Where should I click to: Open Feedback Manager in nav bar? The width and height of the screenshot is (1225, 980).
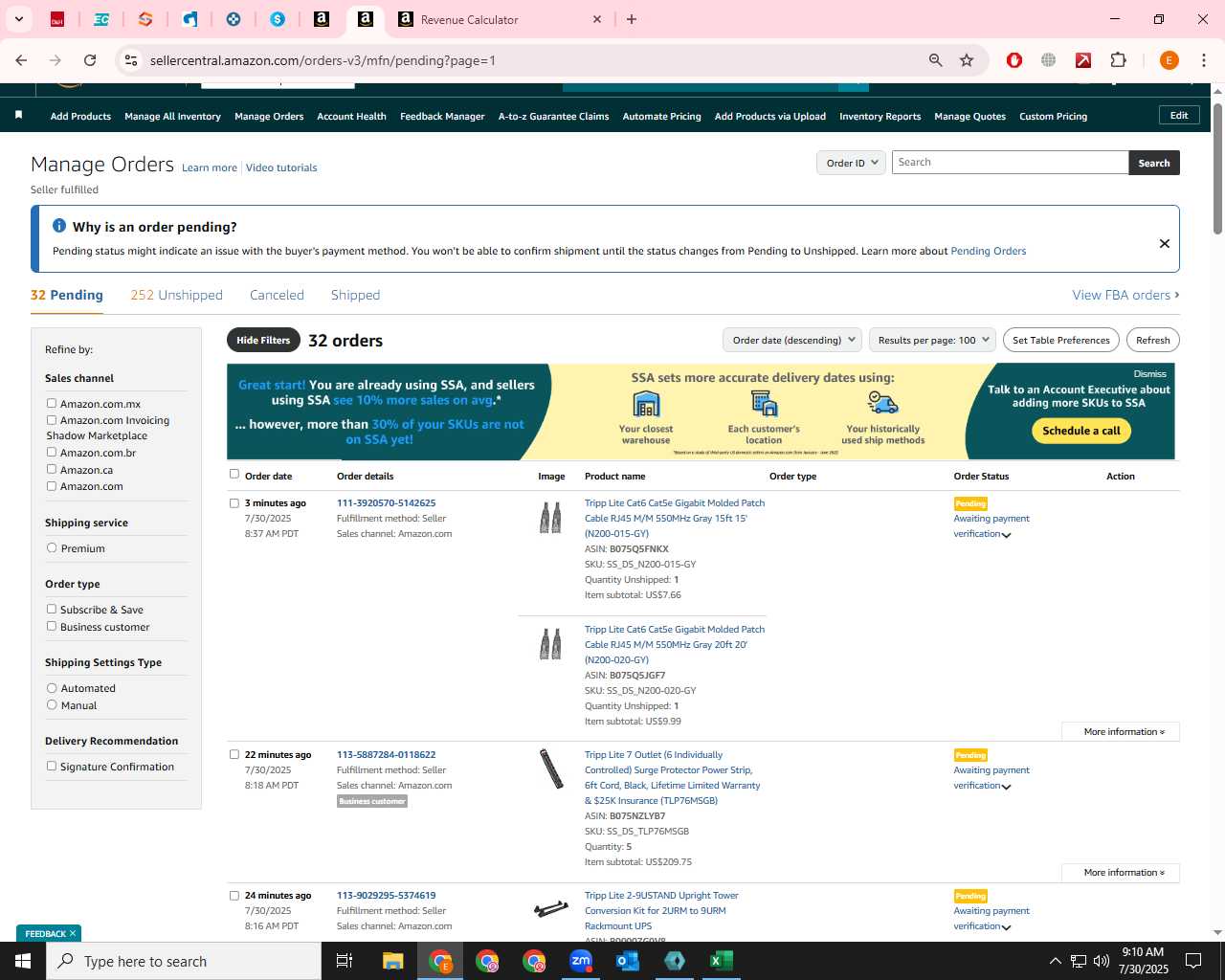pos(442,116)
